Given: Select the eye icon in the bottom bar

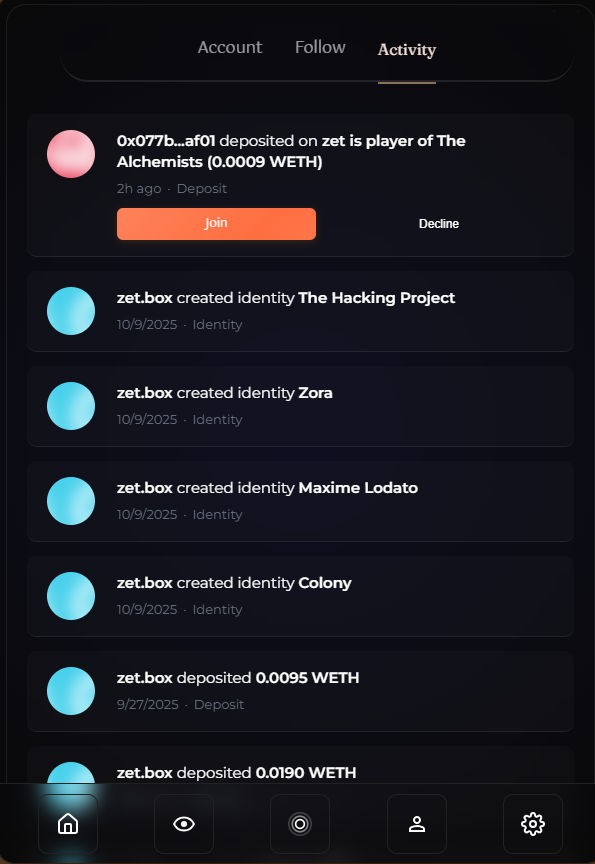Looking at the screenshot, I should coord(184,824).
